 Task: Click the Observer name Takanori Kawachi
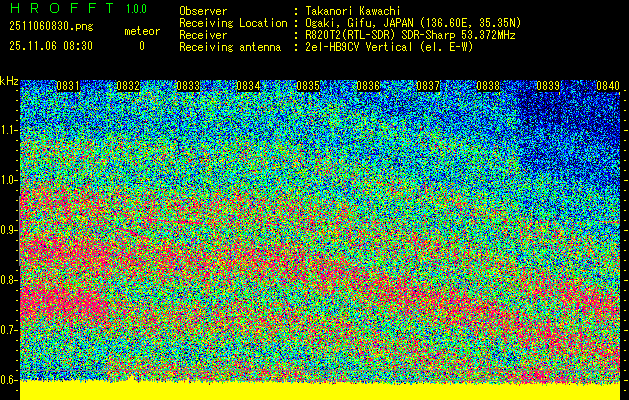tap(353, 11)
